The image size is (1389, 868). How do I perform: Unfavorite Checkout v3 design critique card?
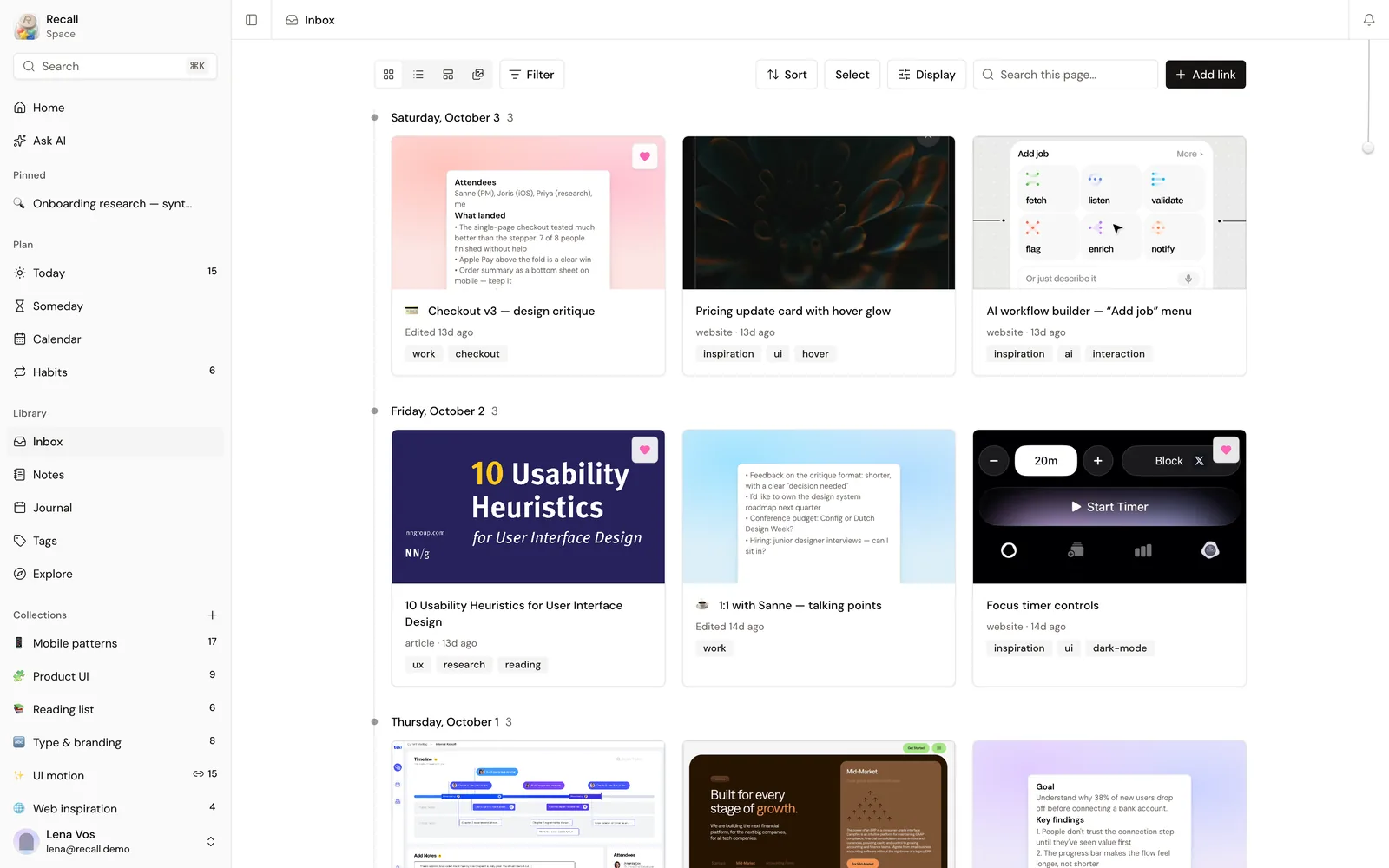[x=644, y=156]
